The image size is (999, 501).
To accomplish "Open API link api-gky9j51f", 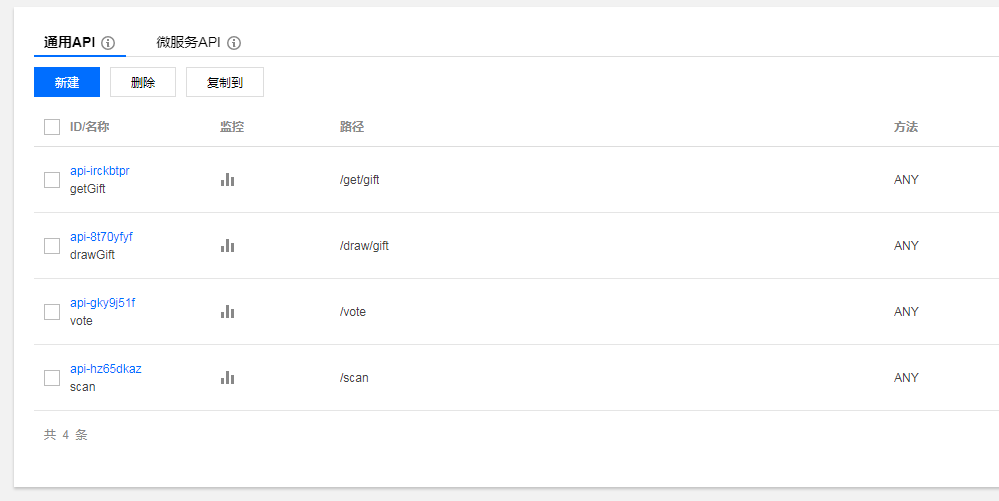I will [102, 303].
